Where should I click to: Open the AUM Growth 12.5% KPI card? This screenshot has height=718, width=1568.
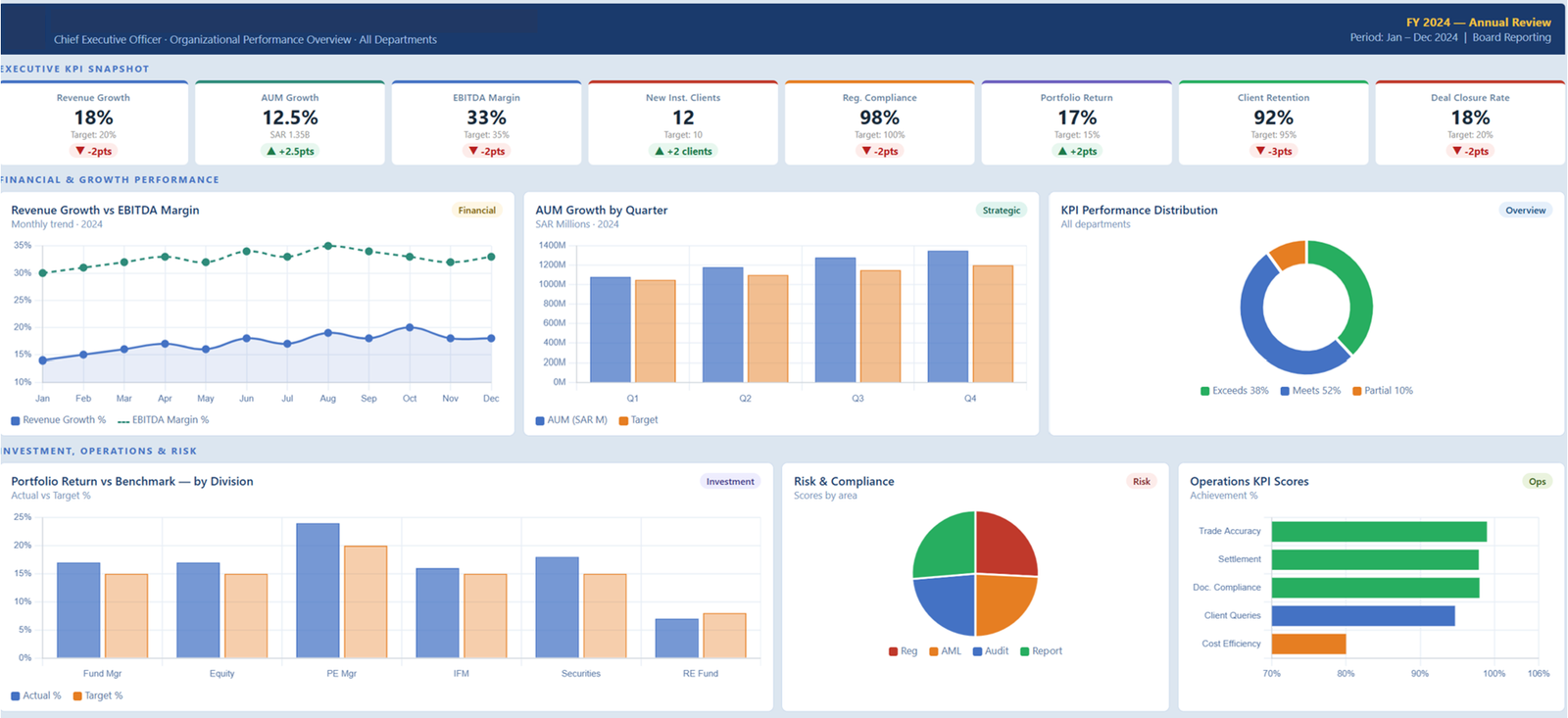tap(290, 122)
